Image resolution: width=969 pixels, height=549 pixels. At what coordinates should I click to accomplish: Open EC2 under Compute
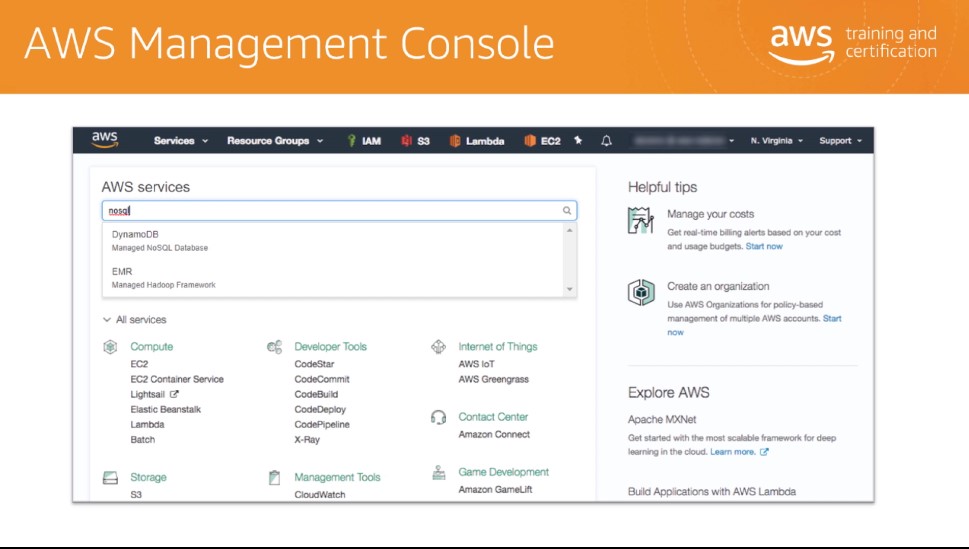pos(139,364)
